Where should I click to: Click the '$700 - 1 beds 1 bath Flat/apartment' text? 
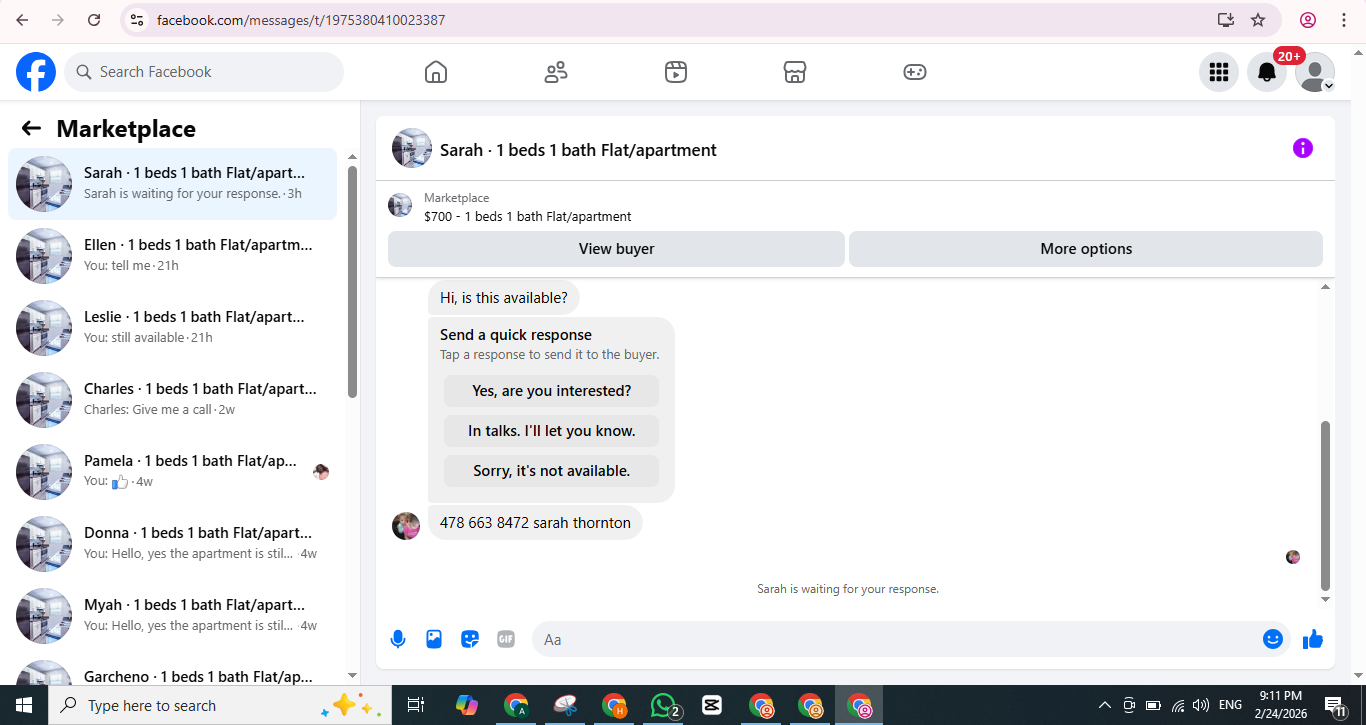[527, 216]
